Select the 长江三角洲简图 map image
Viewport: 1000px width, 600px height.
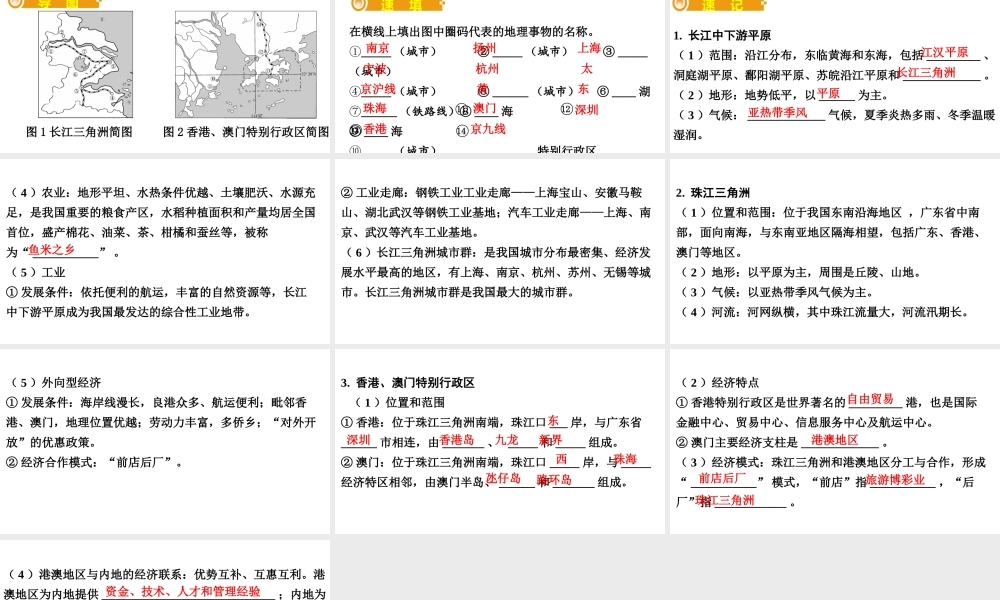tap(85, 64)
